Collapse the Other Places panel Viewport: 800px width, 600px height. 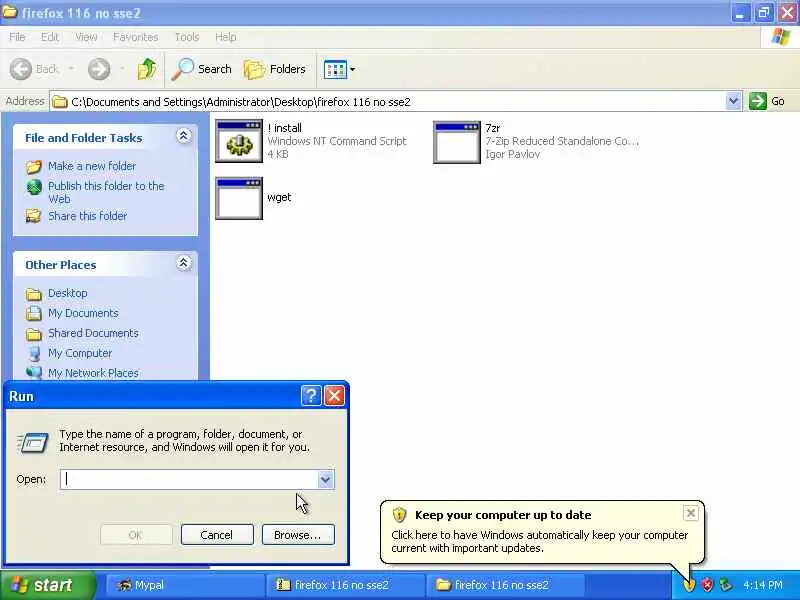coord(184,263)
